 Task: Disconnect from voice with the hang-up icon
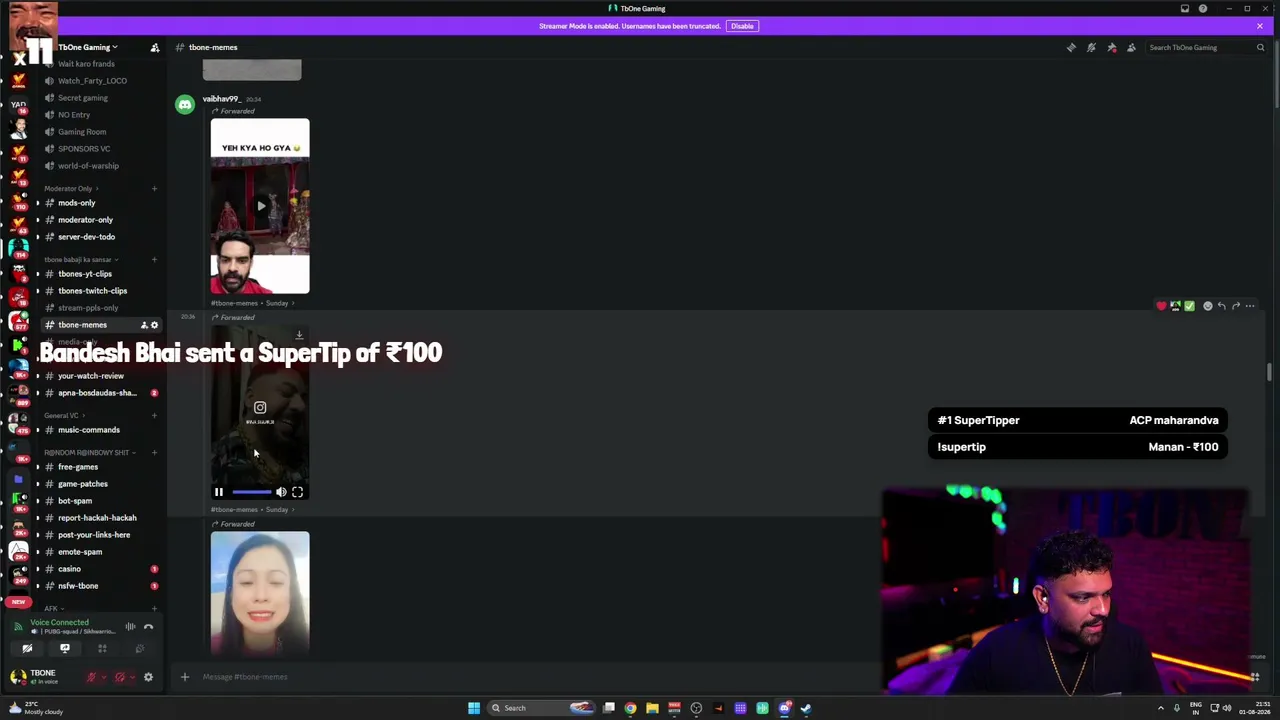pos(148,627)
